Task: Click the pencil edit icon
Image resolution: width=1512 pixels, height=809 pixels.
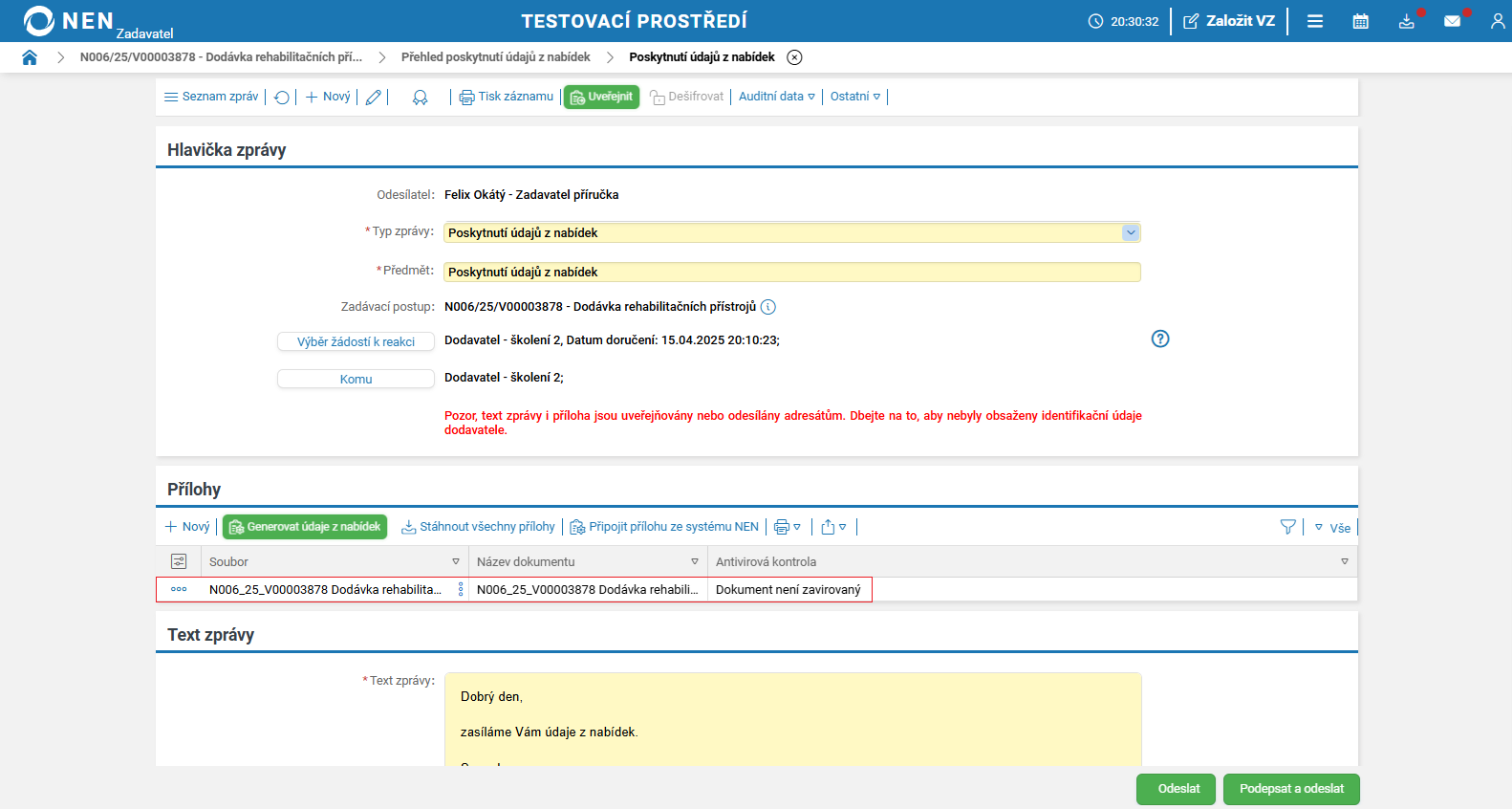Action: pyautogui.click(x=374, y=98)
